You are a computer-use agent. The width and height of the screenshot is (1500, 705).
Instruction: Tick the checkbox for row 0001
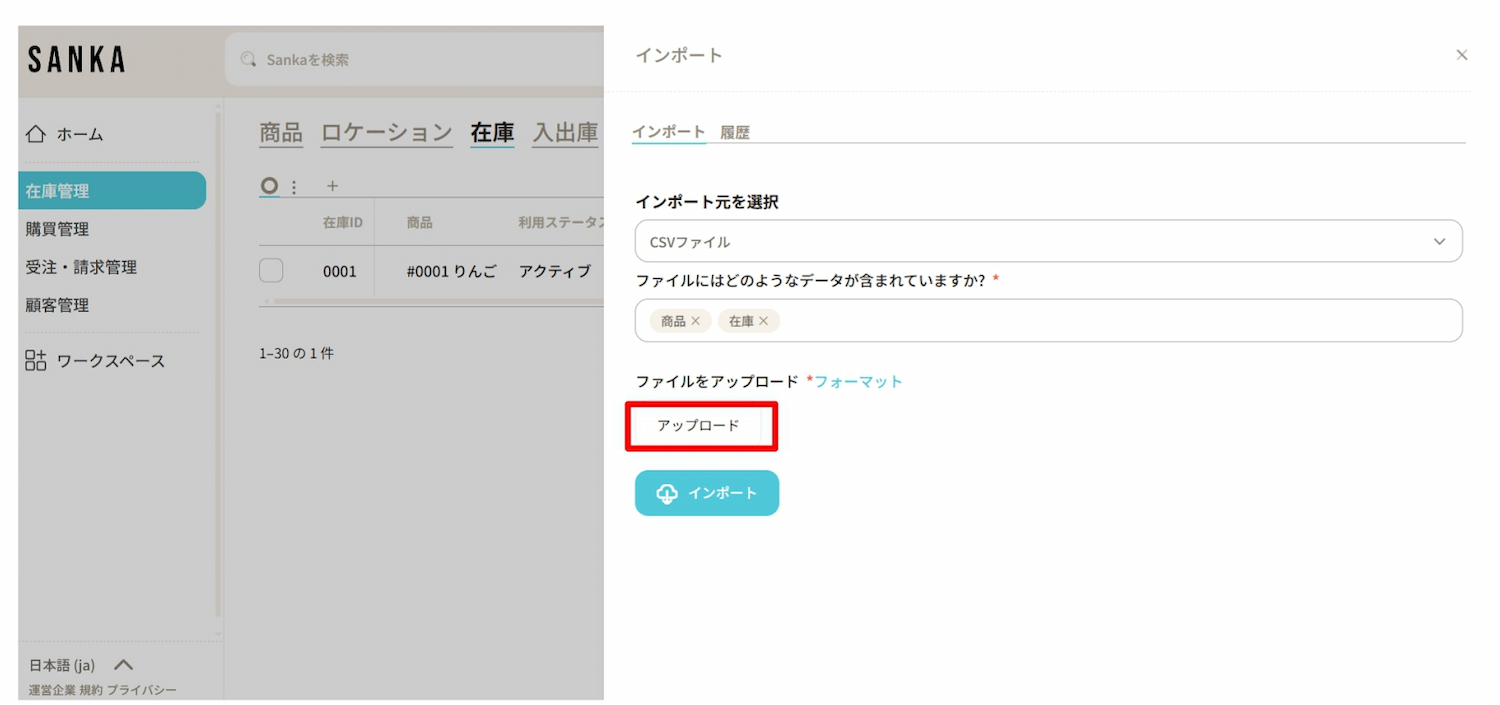pos(271,271)
